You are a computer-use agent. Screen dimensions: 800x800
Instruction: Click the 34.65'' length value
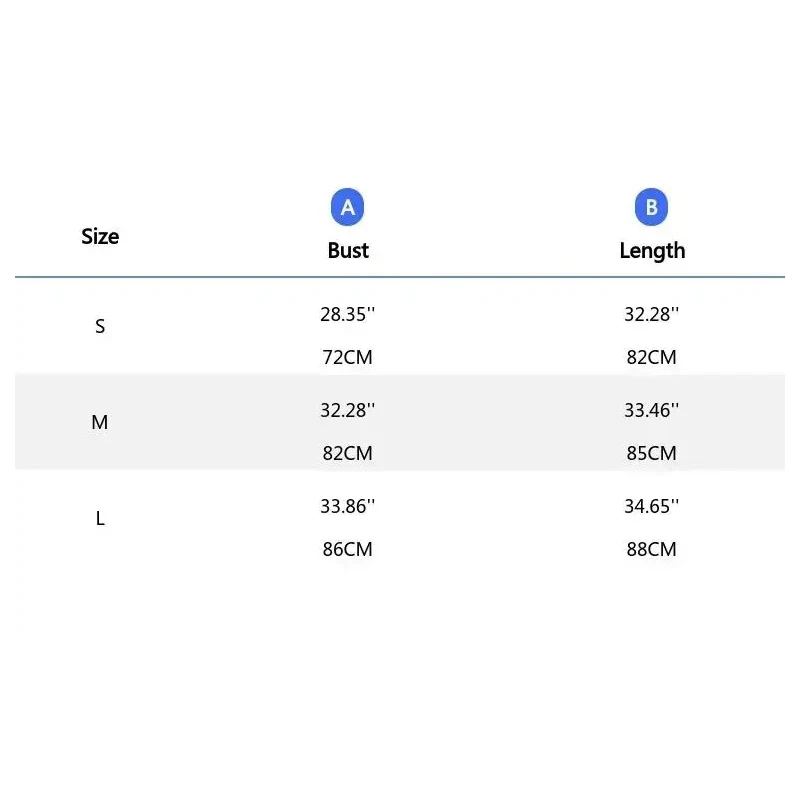click(x=651, y=506)
